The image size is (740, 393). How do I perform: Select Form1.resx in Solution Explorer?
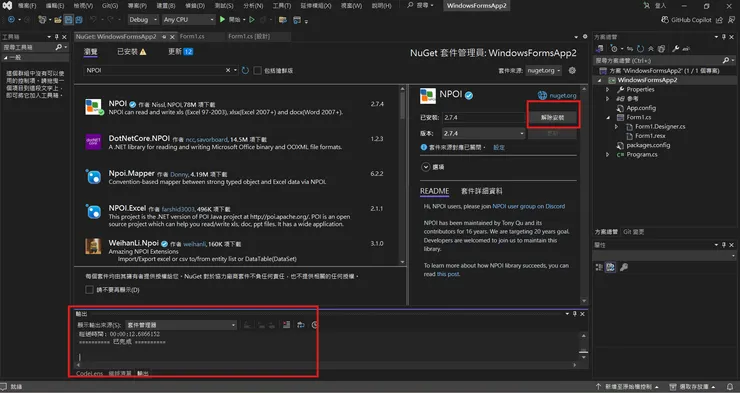(x=650, y=136)
